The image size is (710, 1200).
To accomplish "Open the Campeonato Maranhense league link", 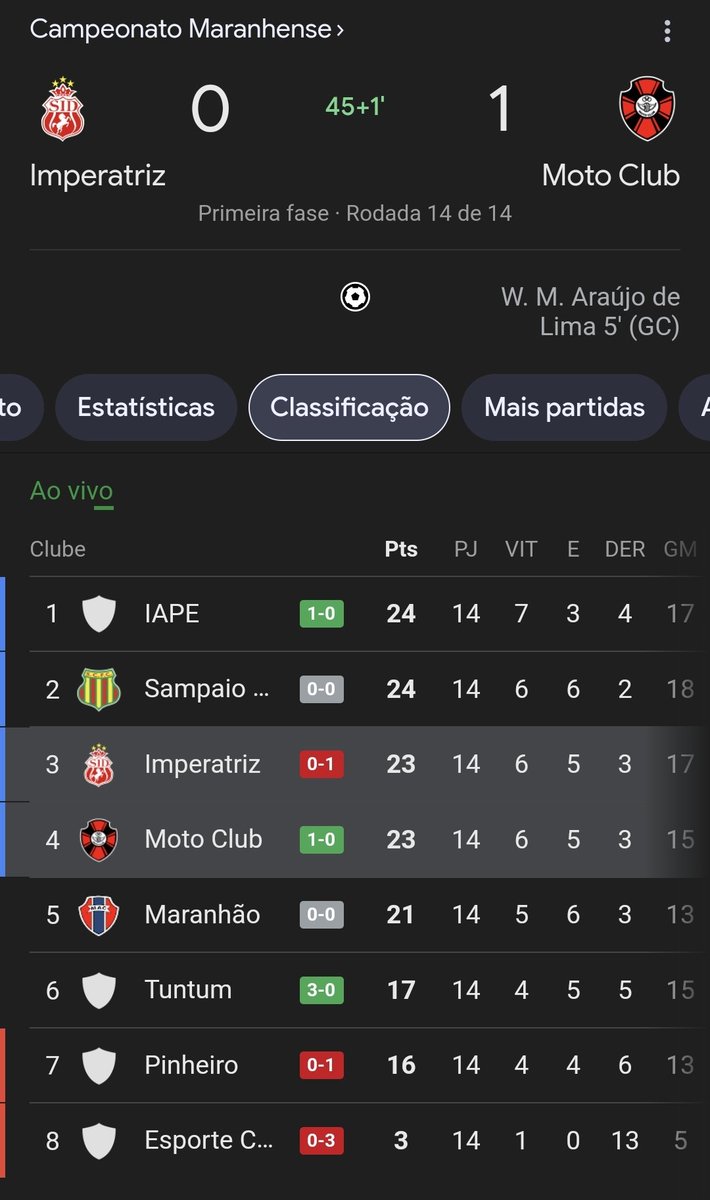I will (x=186, y=29).
